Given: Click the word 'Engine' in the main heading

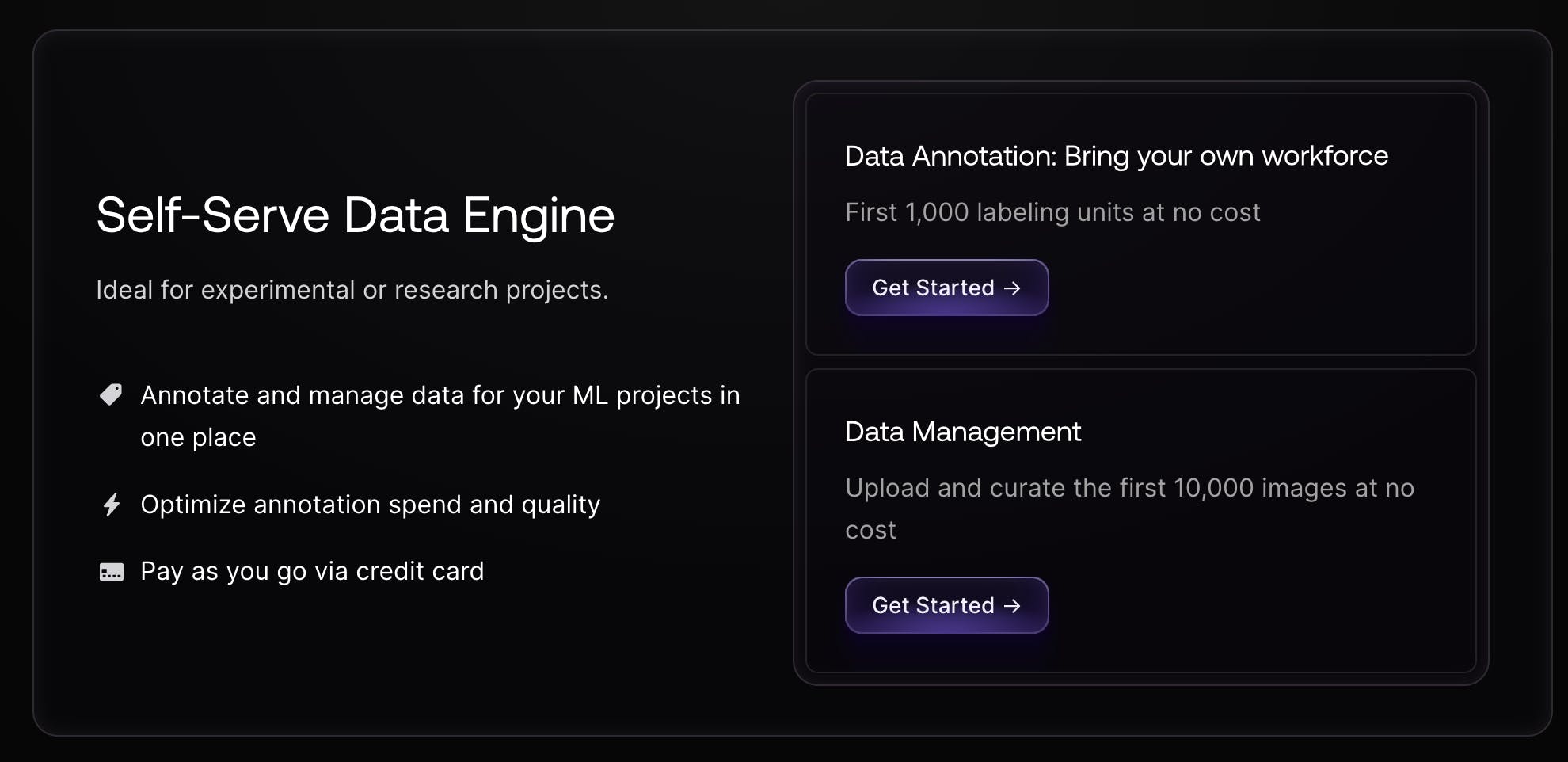Looking at the screenshot, I should coord(539,215).
